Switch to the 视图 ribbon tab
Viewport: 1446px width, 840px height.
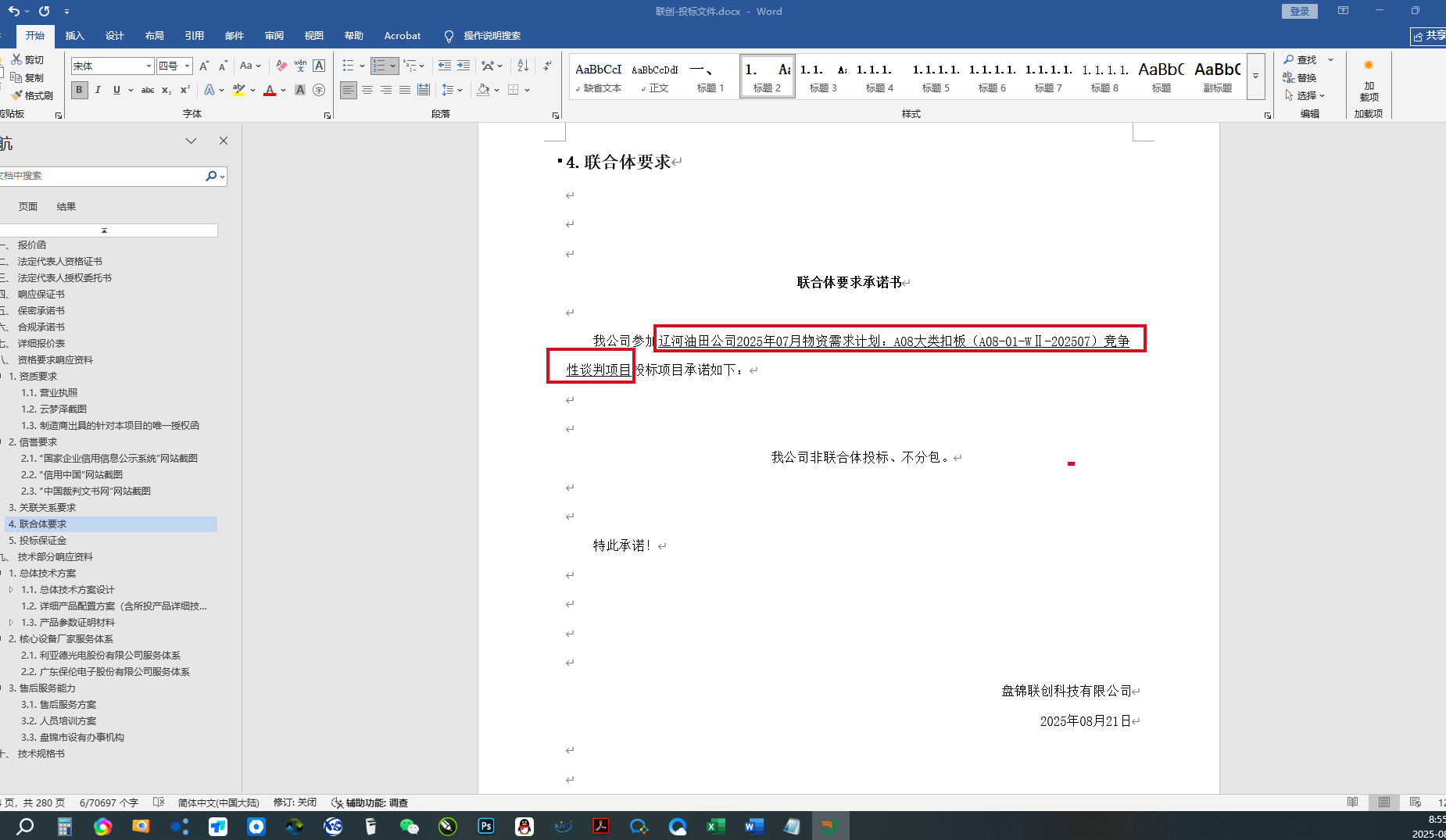pyautogui.click(x=314, y=35)
